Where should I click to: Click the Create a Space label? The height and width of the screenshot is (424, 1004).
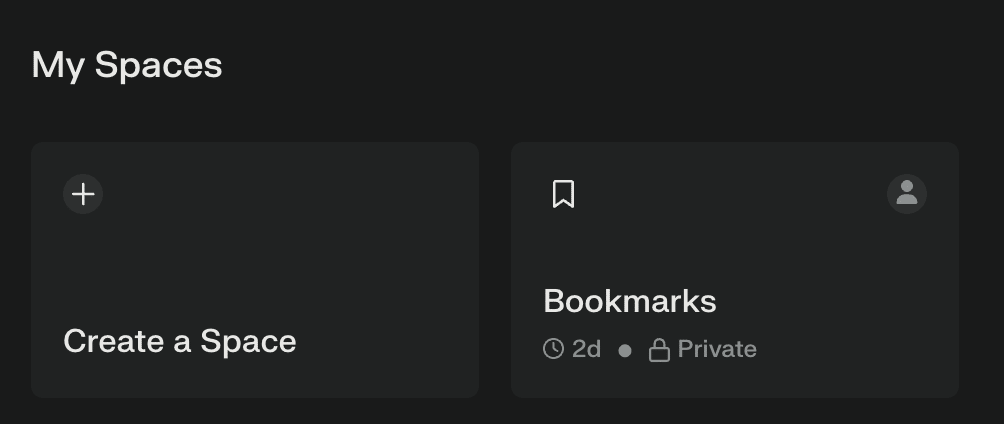(x=180, y=341)
